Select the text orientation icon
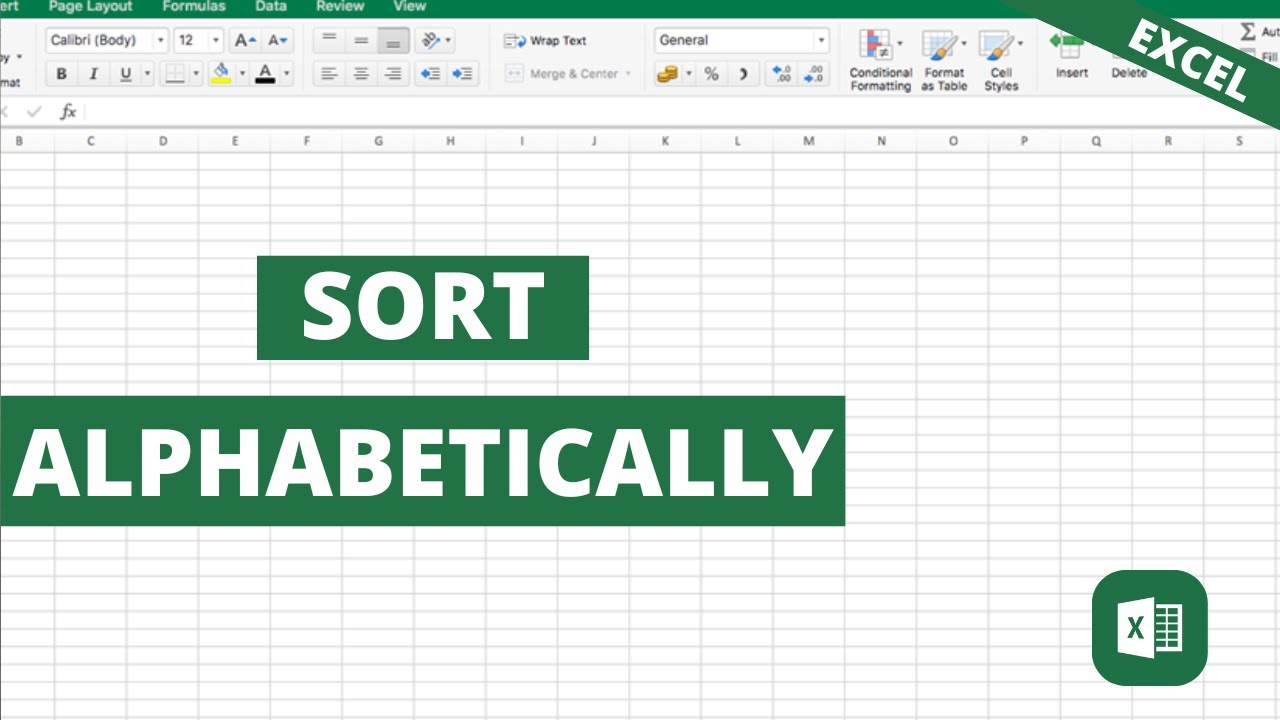 [430, 41]
